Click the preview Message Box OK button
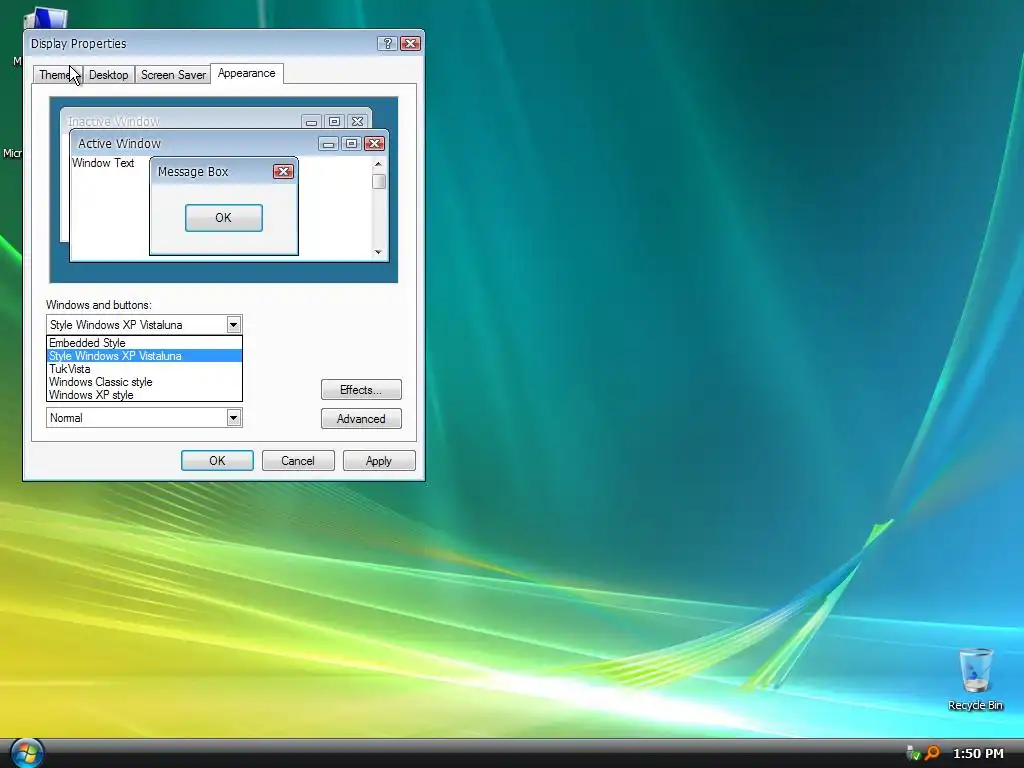This screenshot has height=768, width=1024. 224,217
